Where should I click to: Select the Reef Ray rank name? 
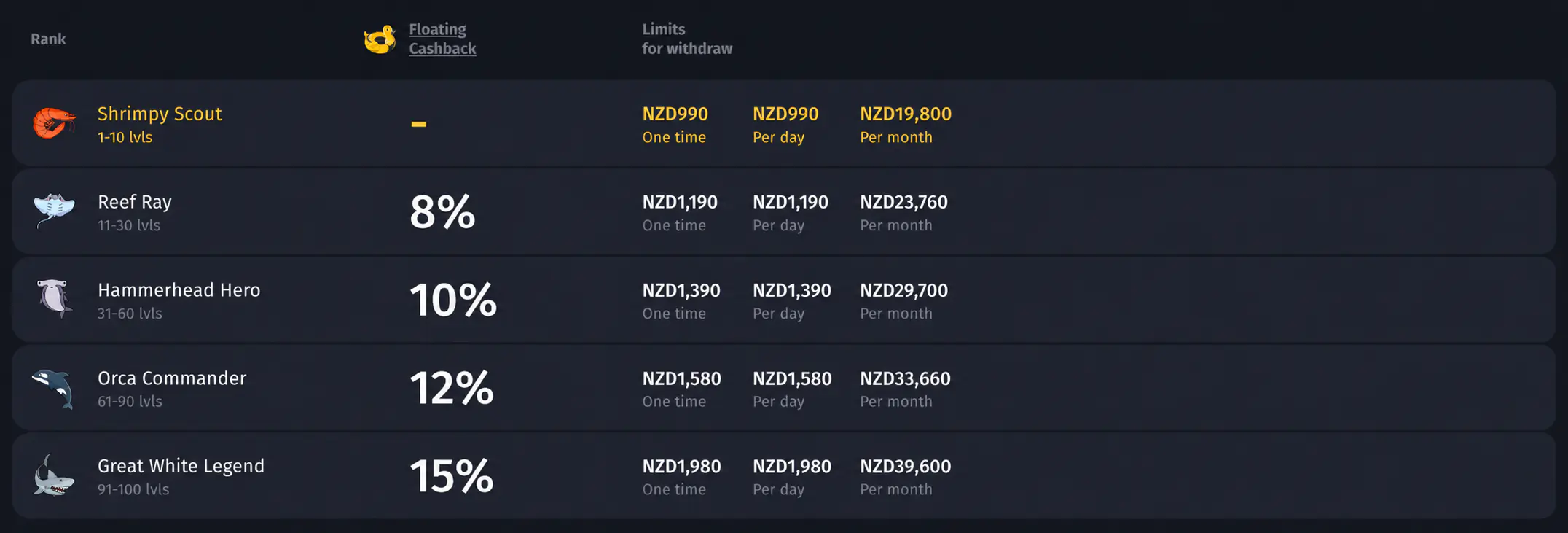(135, 202)
